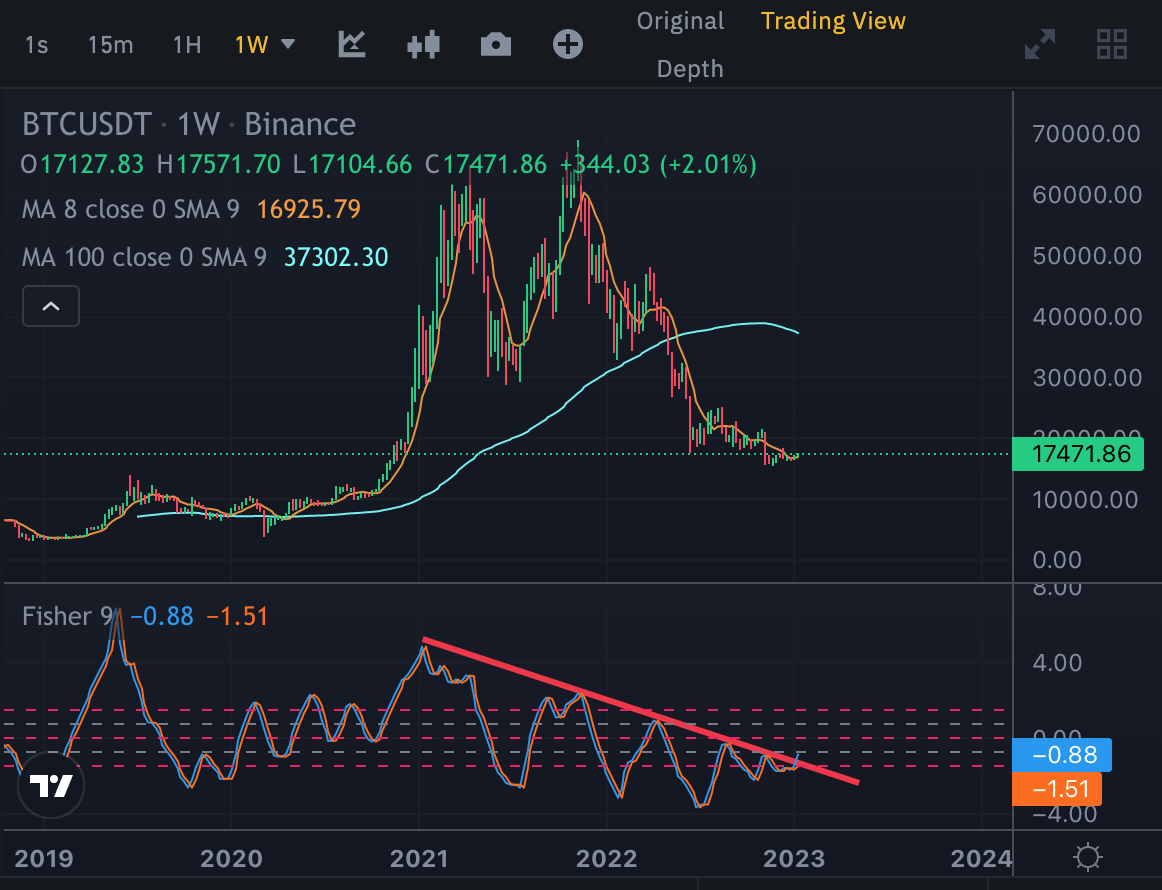
Task: Click the BTCUSDT symbol title
Action: 87,124
